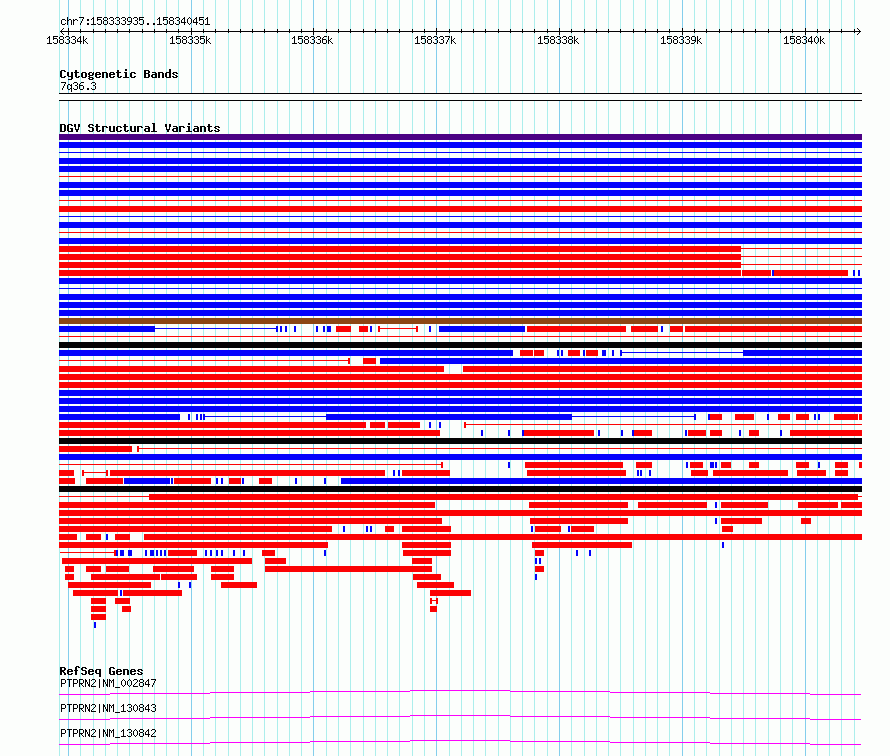Image resolution: width=890 pixels, height=756 pixels.
Task: Click the 158334k ruler tick label
Action: [67, 40]
